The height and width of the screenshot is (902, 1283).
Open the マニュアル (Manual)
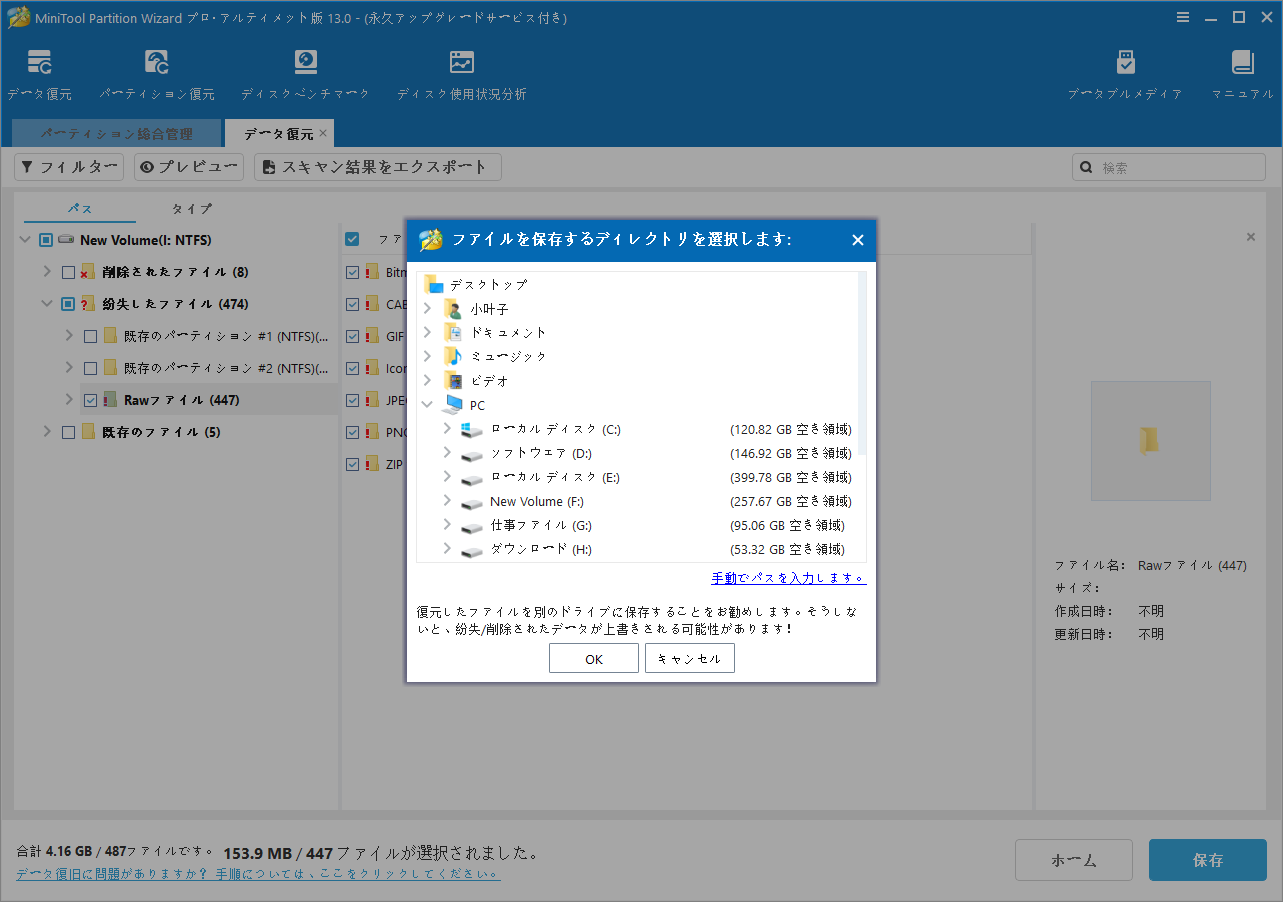point(1242,72)
